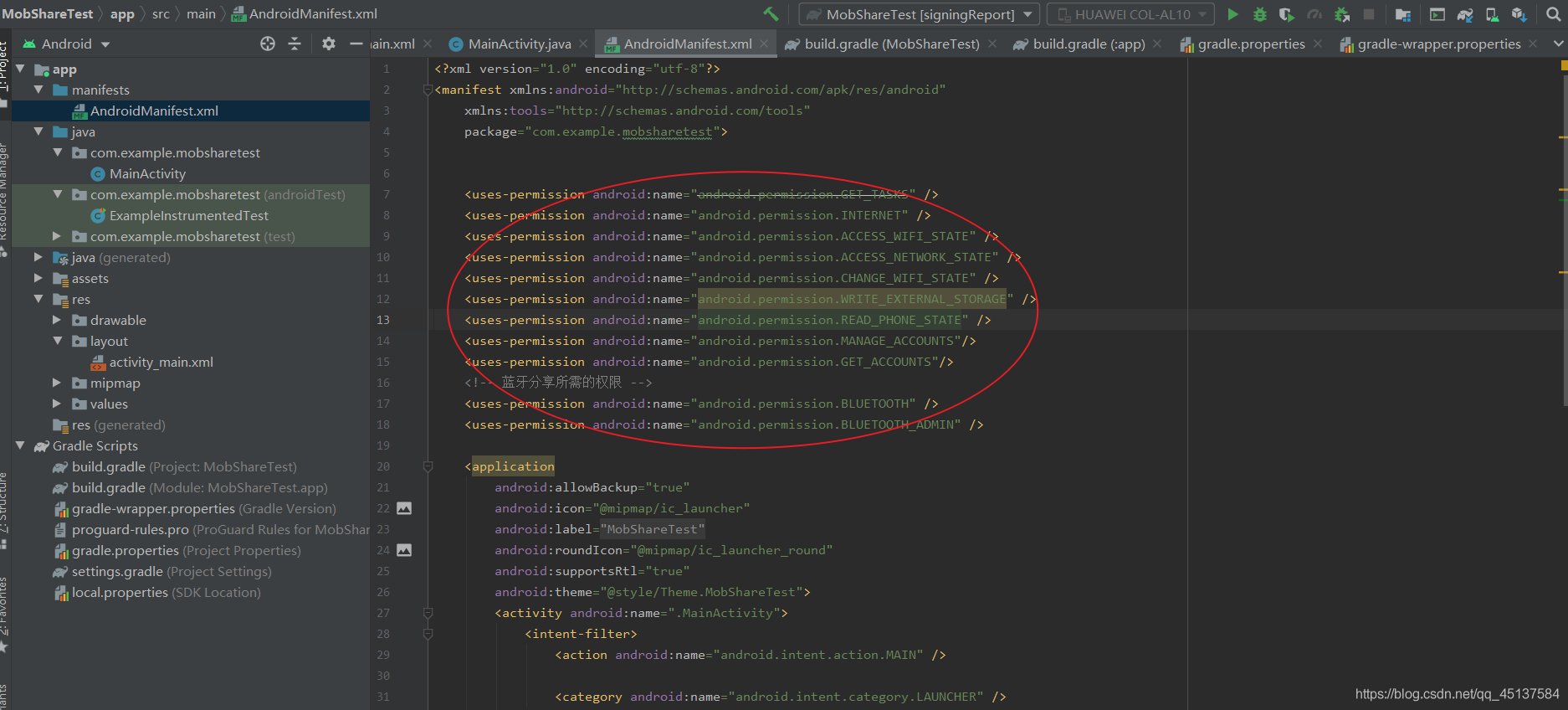Hide the Project panel with minus icon

tap(356, 44)
